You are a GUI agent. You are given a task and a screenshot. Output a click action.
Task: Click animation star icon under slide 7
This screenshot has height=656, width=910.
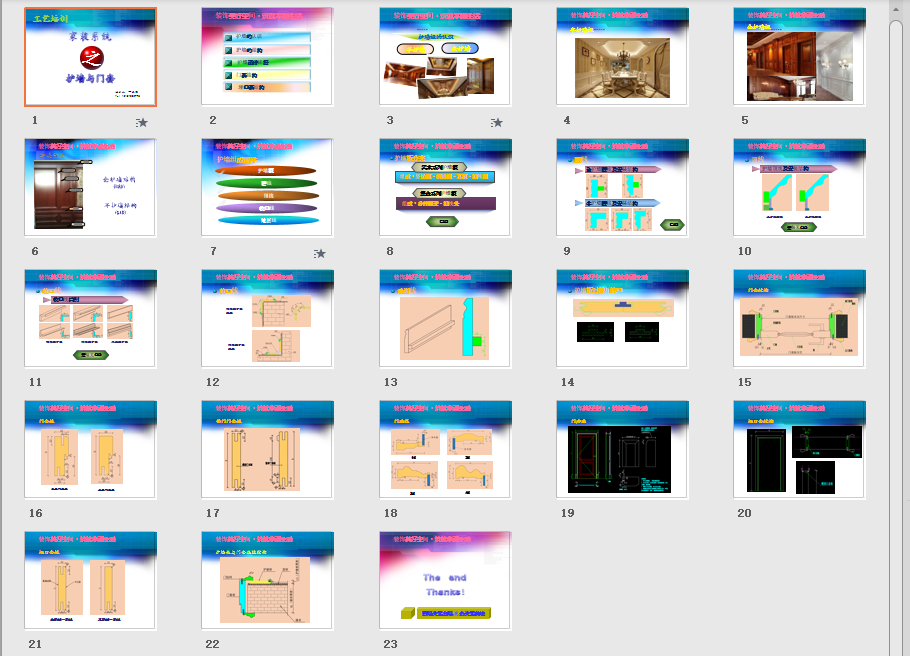[319, 254]
